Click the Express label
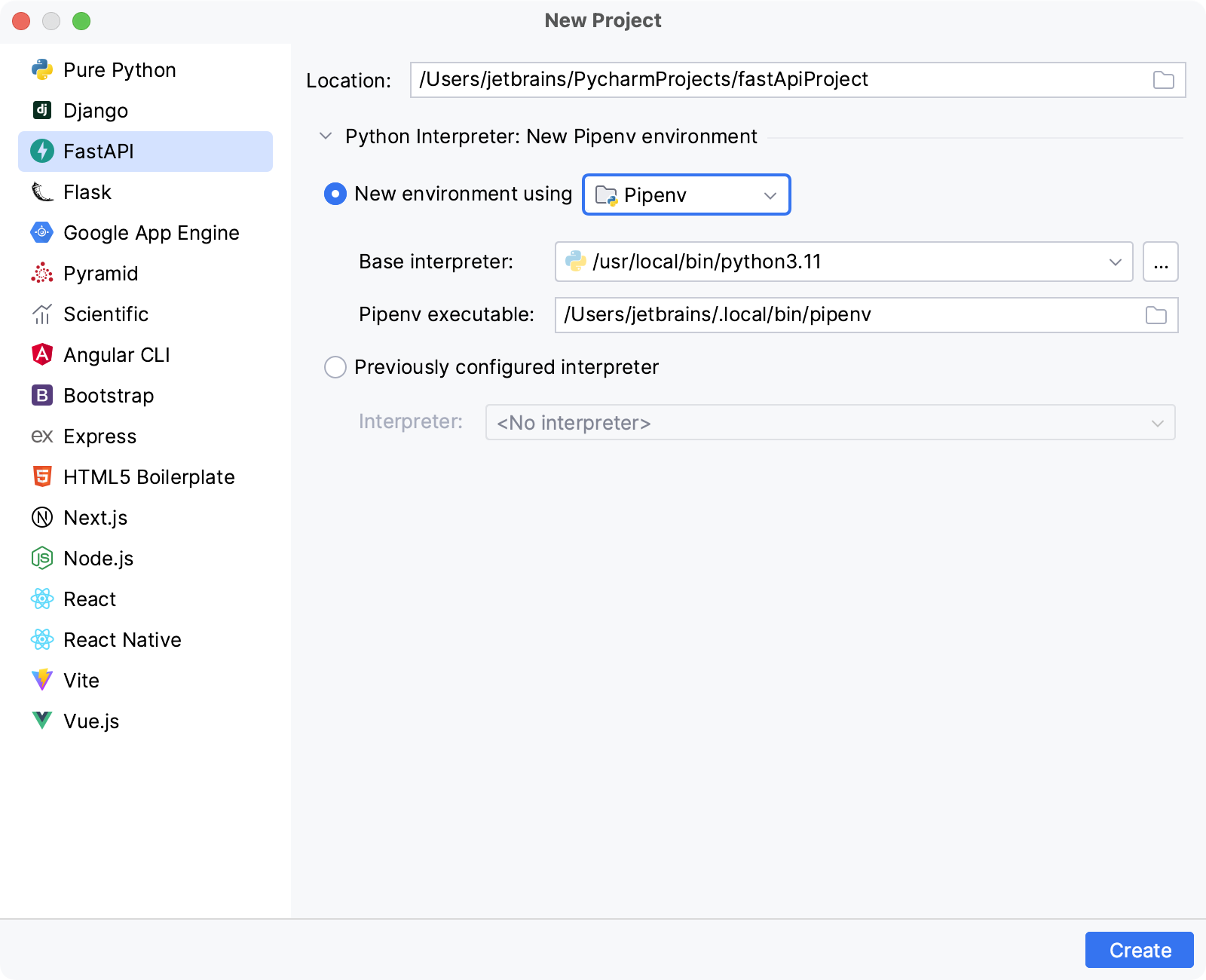 coord(100,436)
